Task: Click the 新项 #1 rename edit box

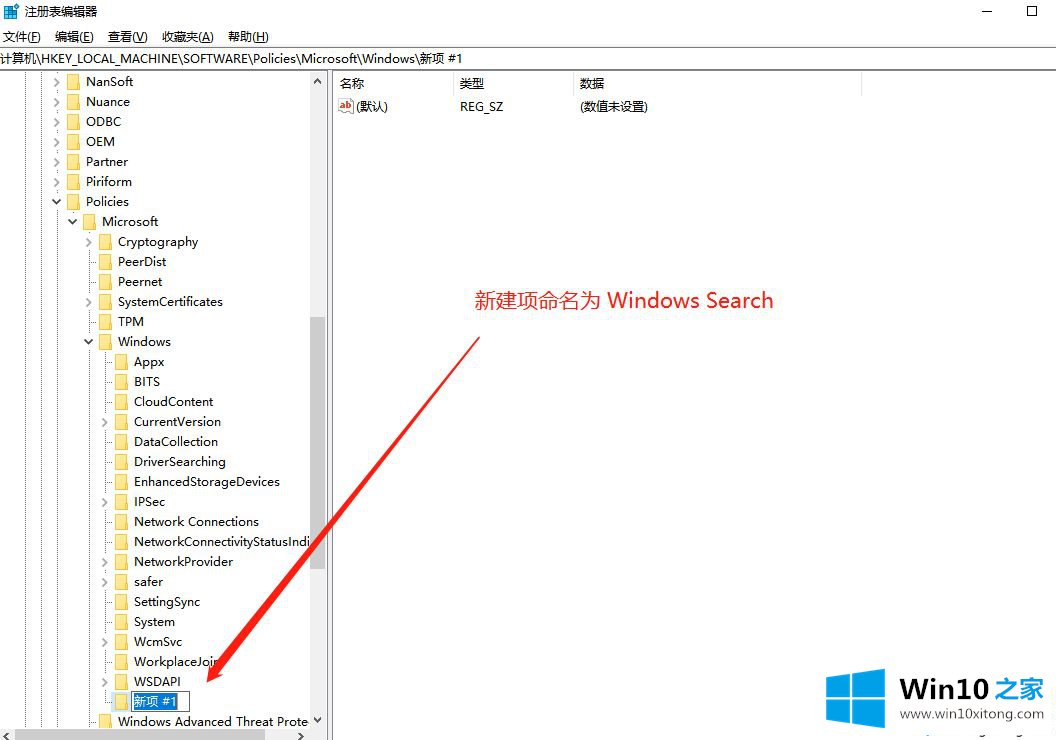Action: pyautogui.click(x=160, y=702)
